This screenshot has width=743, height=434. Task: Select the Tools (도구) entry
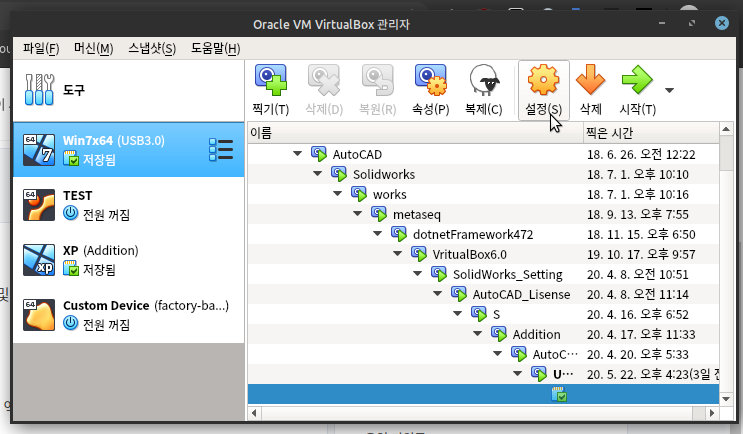tap(128, 90)
